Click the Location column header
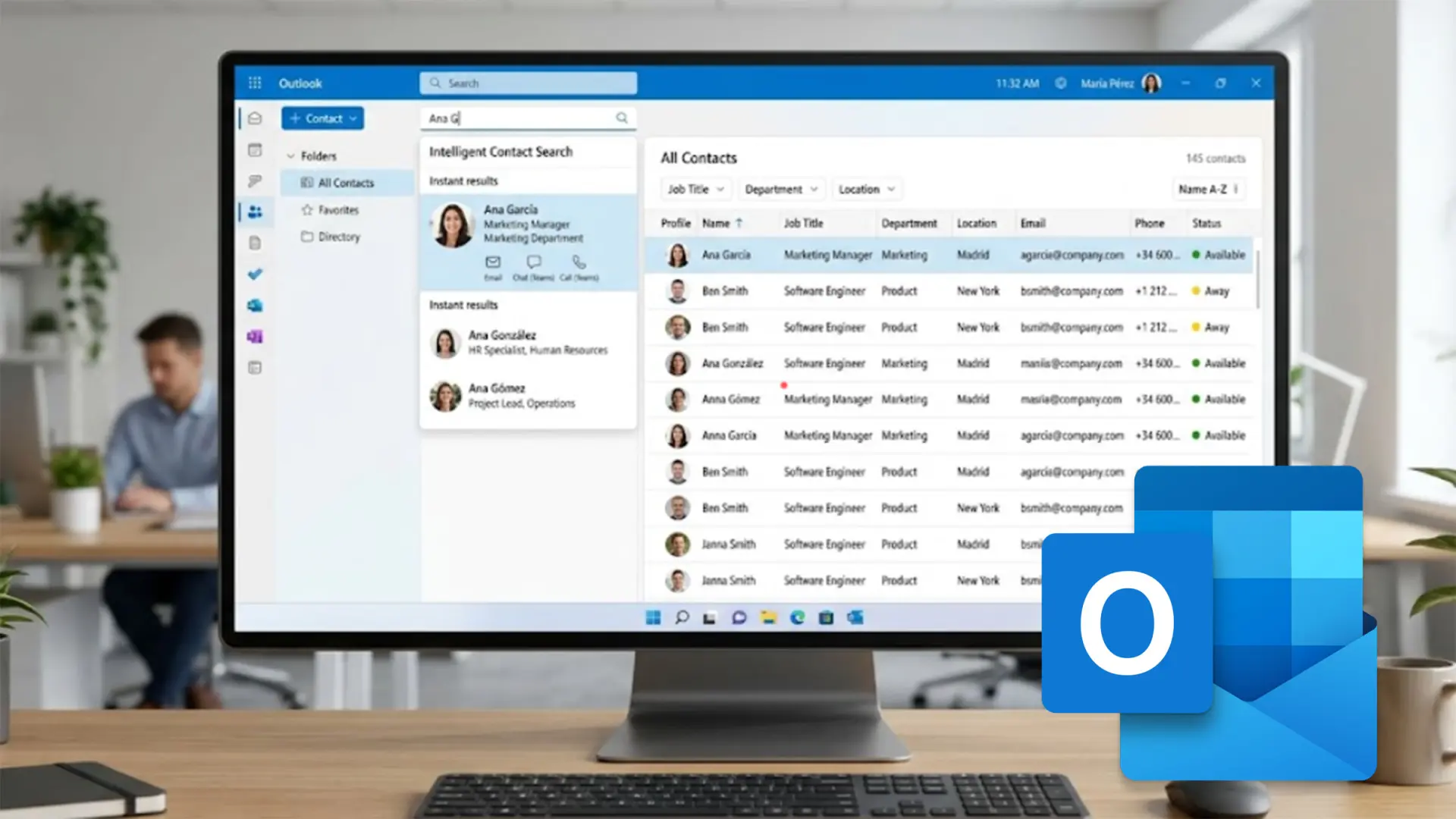The width and height of the screenshot is (1456, 819). (x=977, y=223)
